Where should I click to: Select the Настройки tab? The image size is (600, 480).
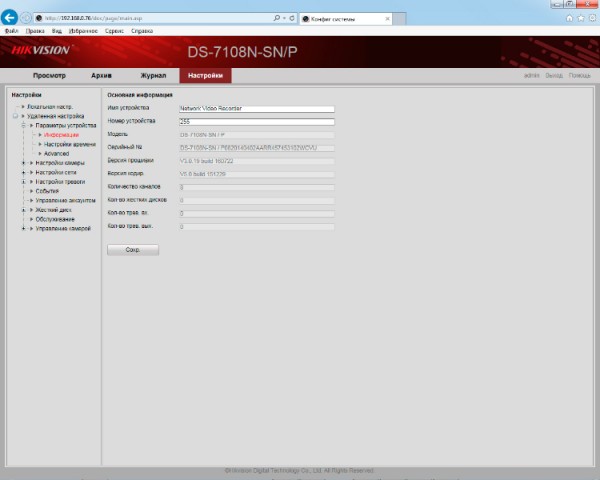pyautogui.click(x=205, y=75)
